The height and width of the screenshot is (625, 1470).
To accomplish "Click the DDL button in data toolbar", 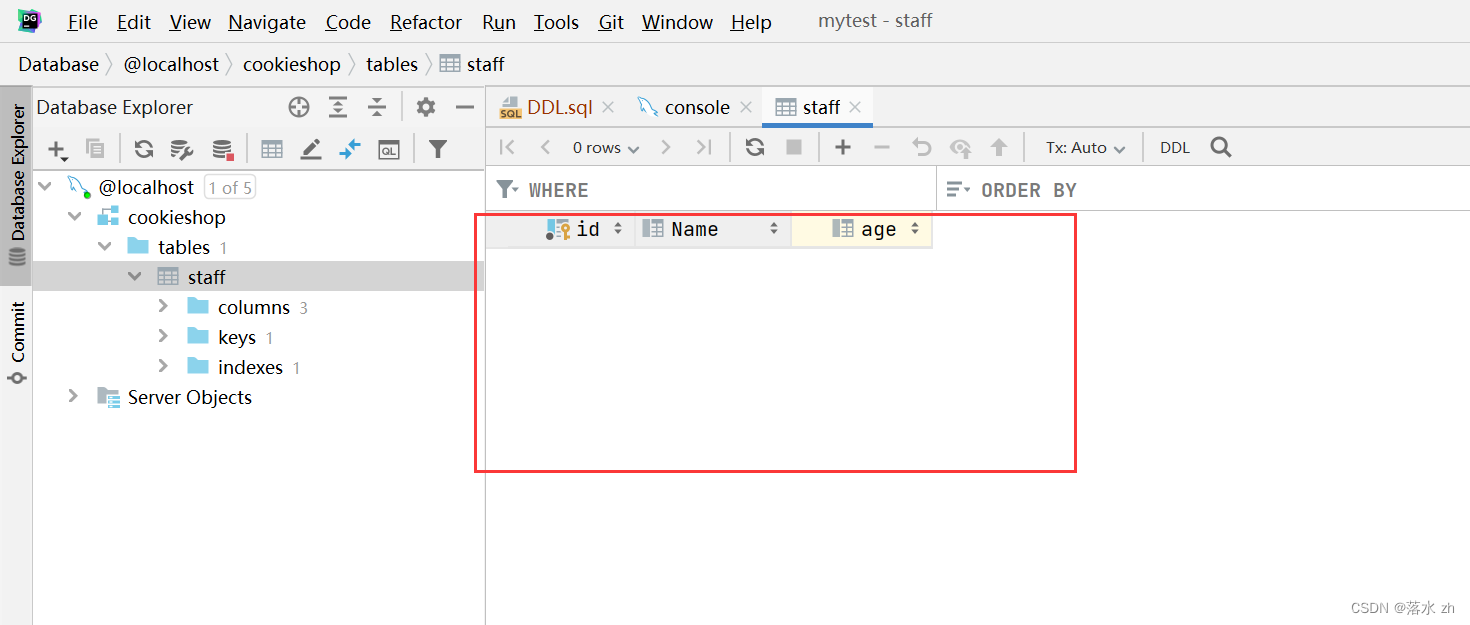I will [x=1175, y=148].
